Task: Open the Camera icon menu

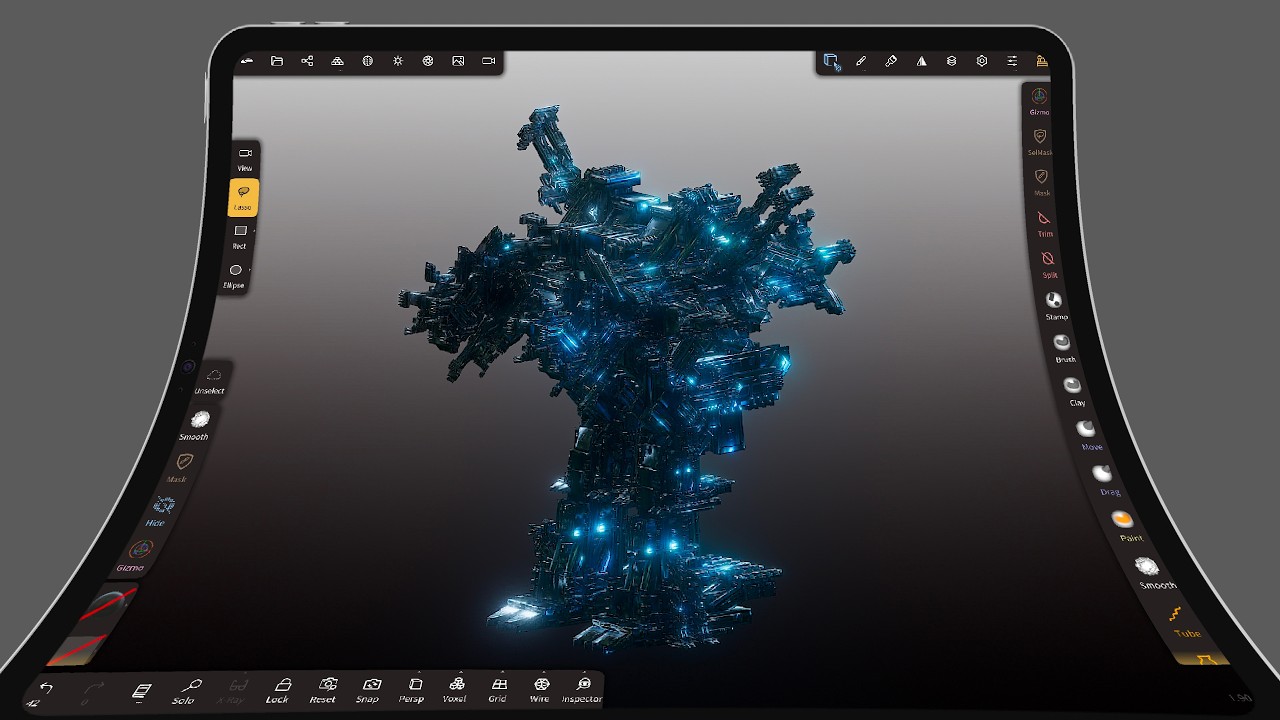Action: [x=488, y=61]
